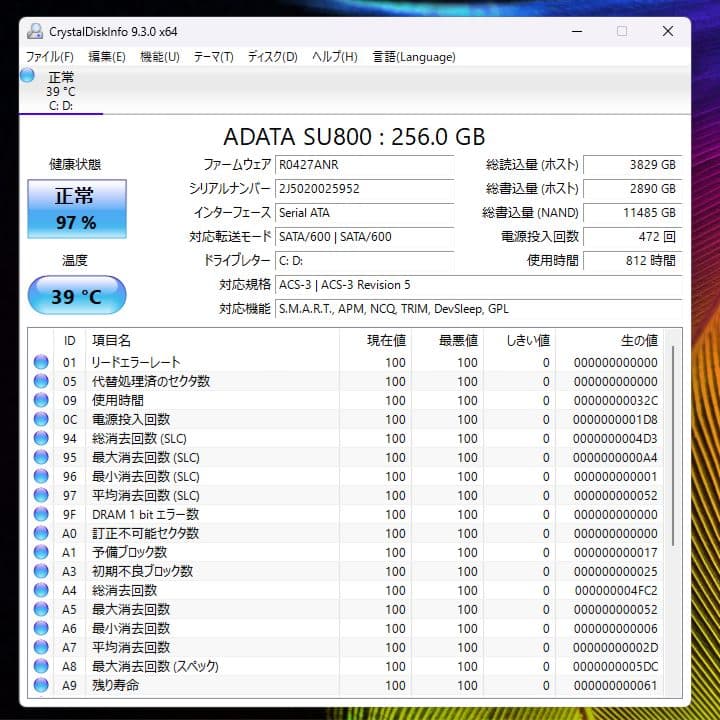
Task: Click status orb for A9 残り寿命 row
Action: [41, 685]
